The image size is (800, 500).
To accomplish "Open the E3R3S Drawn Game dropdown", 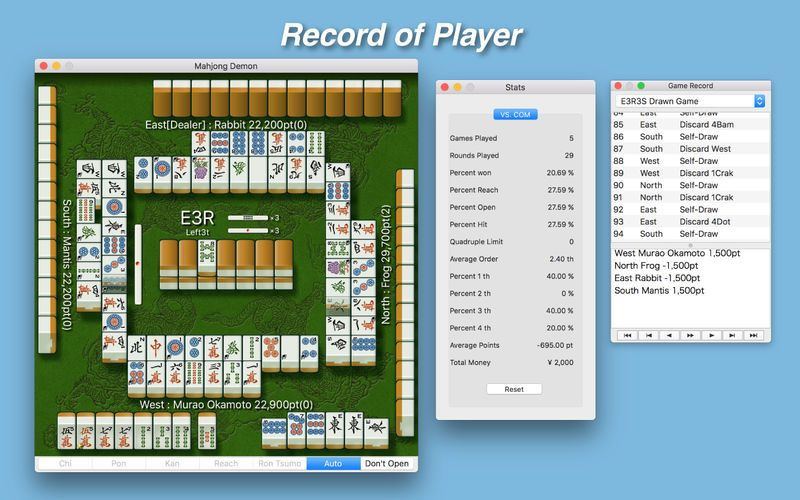I will pos(690,101).
